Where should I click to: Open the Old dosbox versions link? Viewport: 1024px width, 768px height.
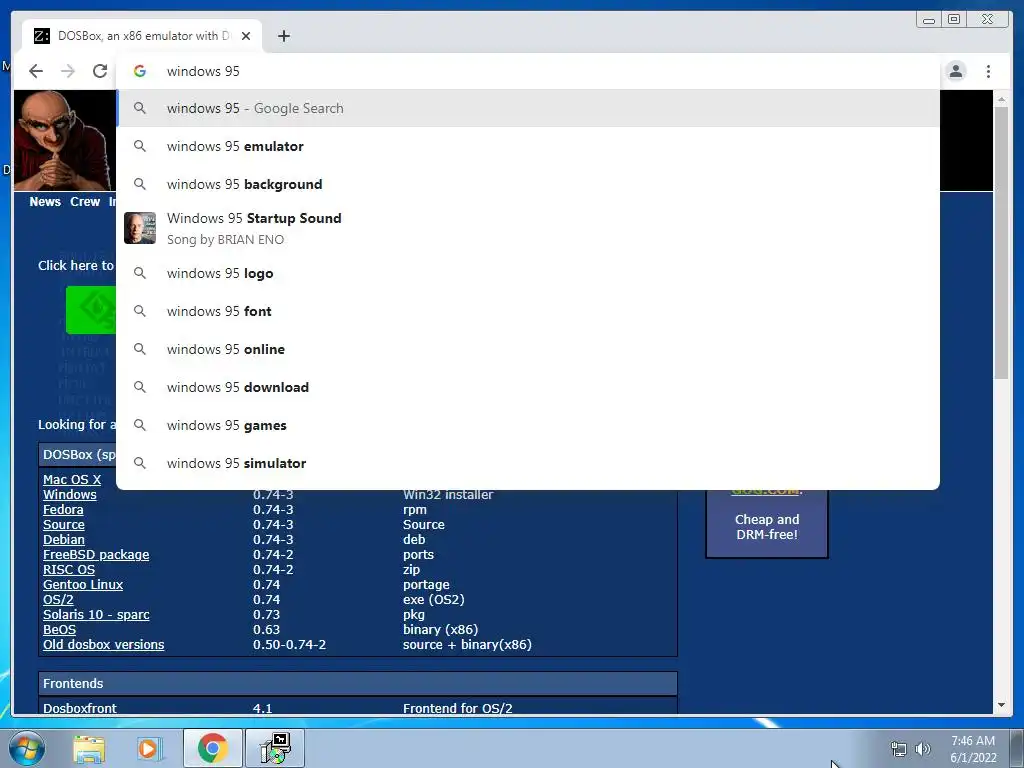click(x=104, y=645)
